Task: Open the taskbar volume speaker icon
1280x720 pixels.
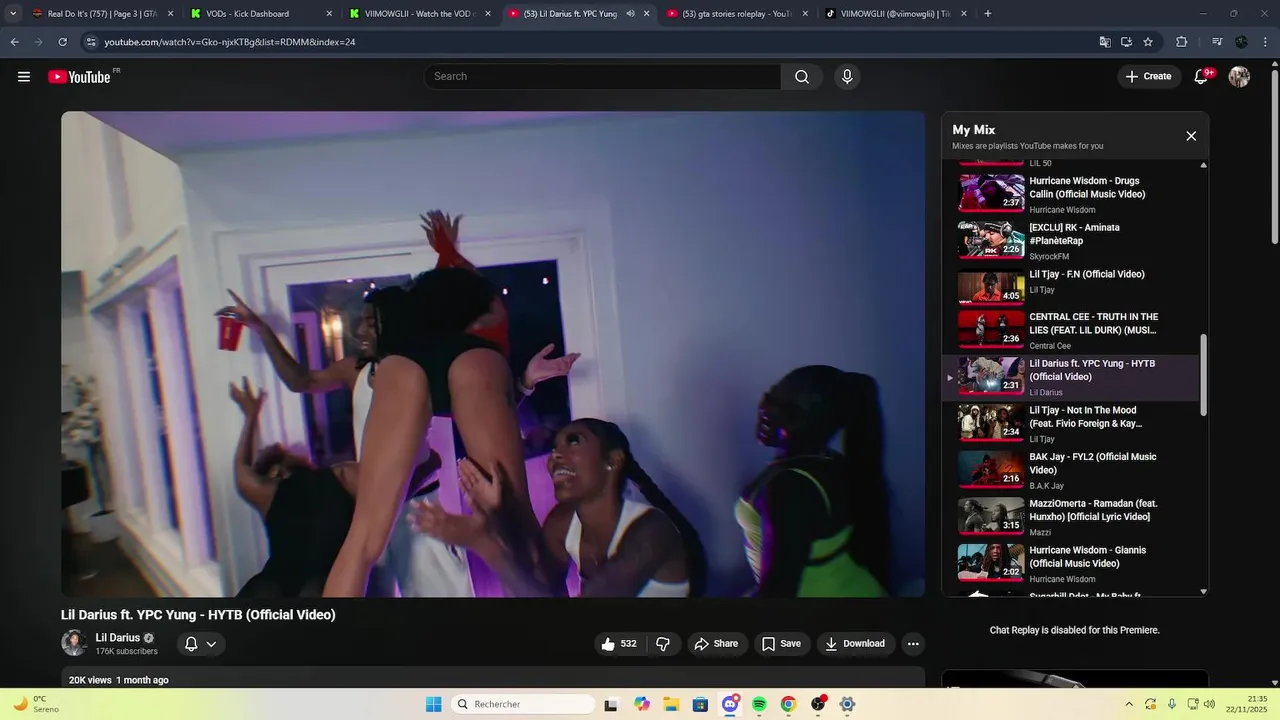Action: (1209, 704)
